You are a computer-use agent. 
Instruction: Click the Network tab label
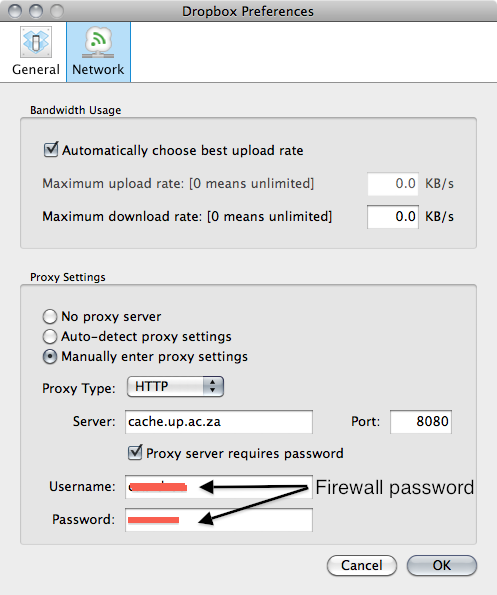pos(98,69)
